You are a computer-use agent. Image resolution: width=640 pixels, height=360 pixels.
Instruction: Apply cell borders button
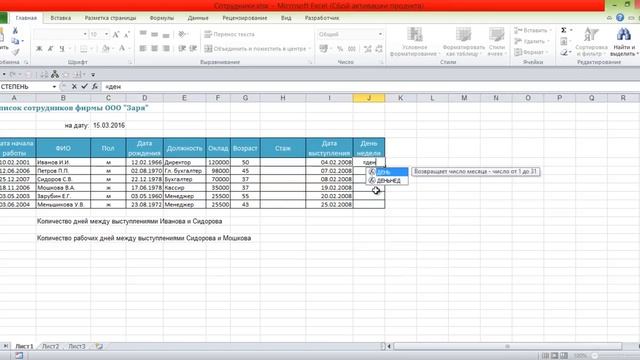tap(84, 49)
